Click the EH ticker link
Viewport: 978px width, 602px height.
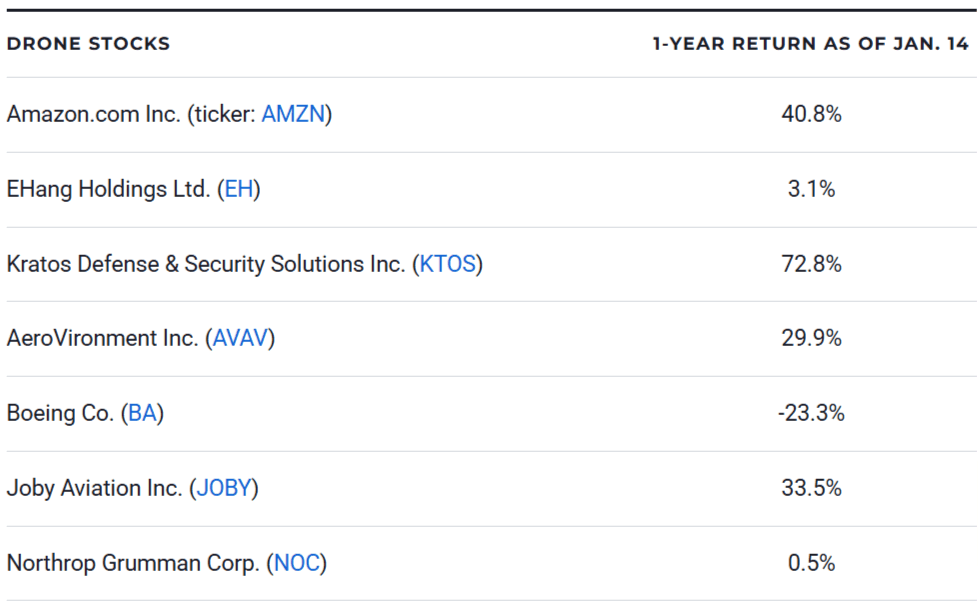(239, 189)
